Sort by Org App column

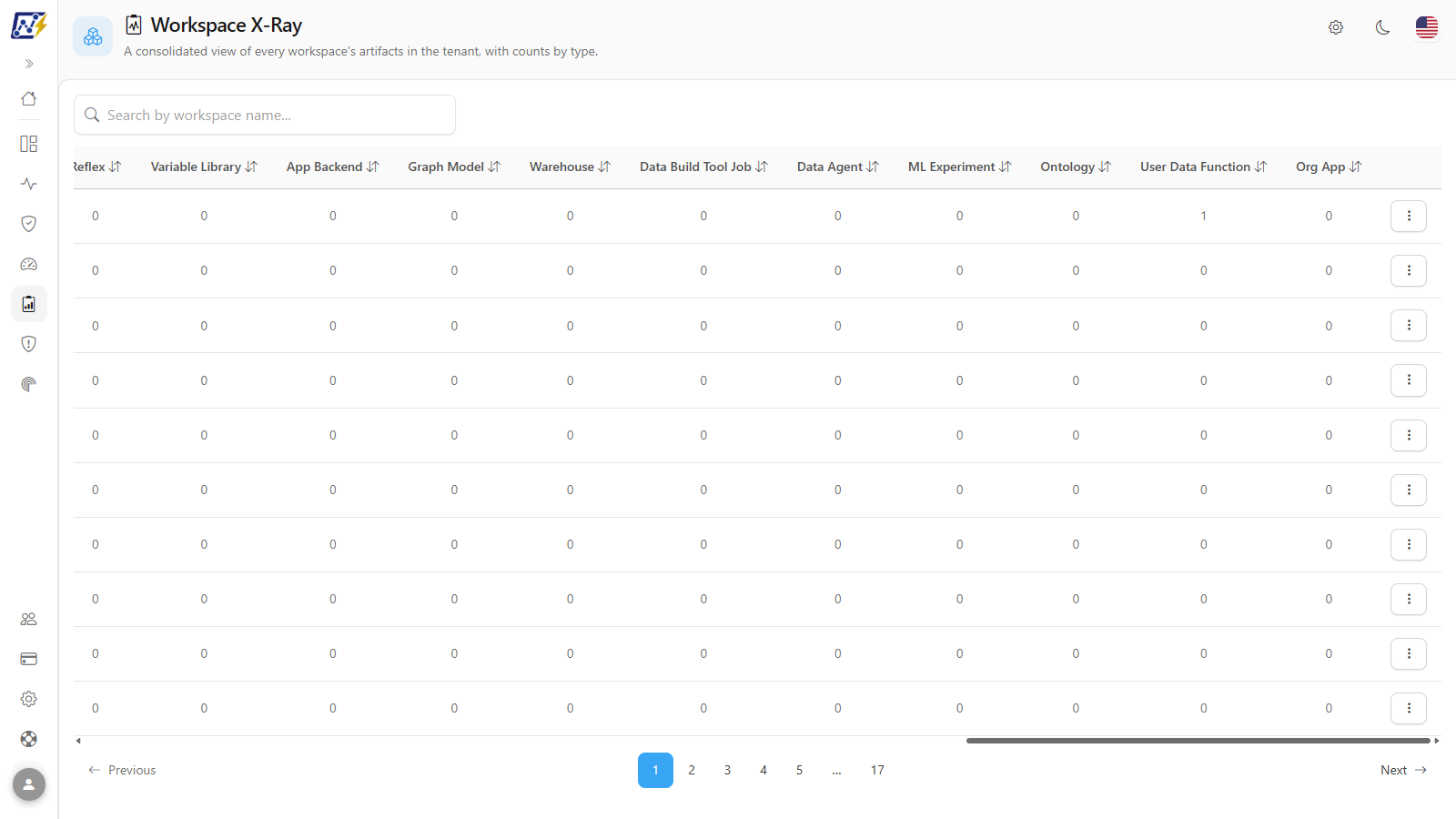tap(1329, 167)
